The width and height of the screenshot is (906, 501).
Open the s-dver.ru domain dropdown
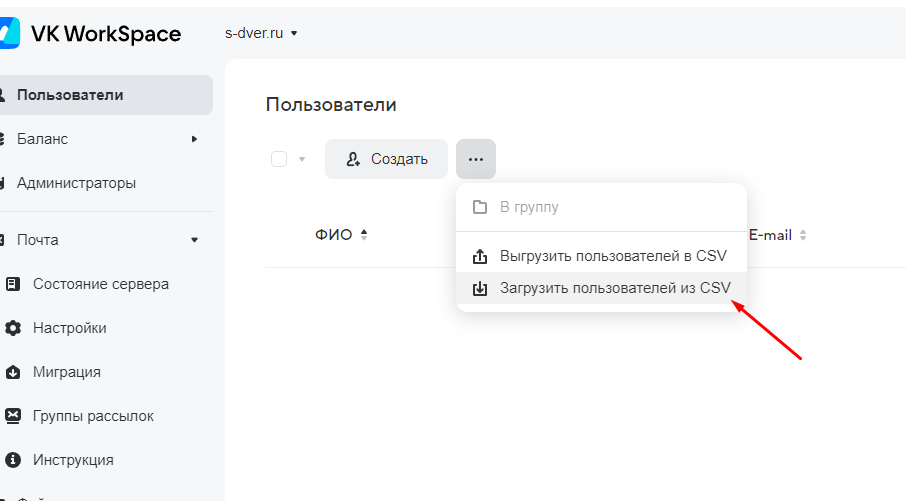(262, 33)
